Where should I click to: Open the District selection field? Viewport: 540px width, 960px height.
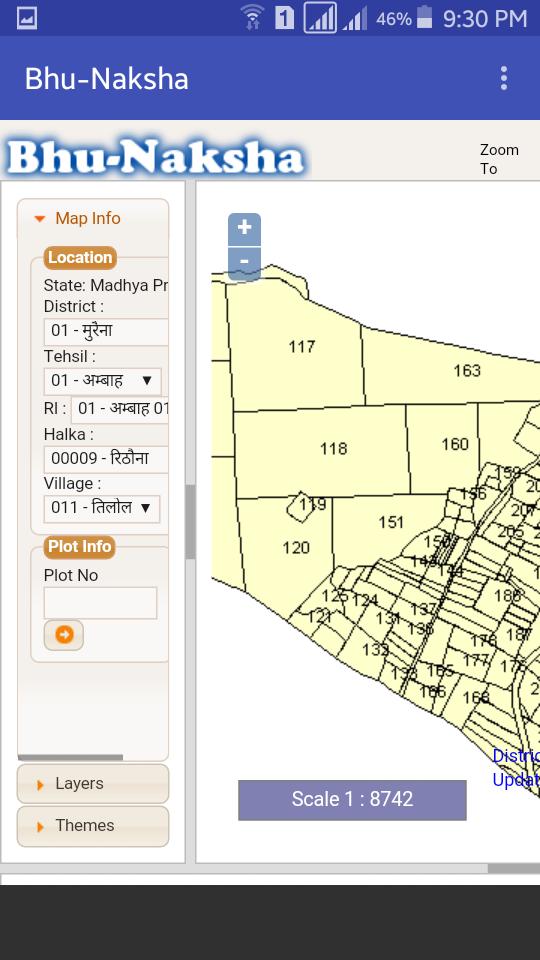coord(106,331)
